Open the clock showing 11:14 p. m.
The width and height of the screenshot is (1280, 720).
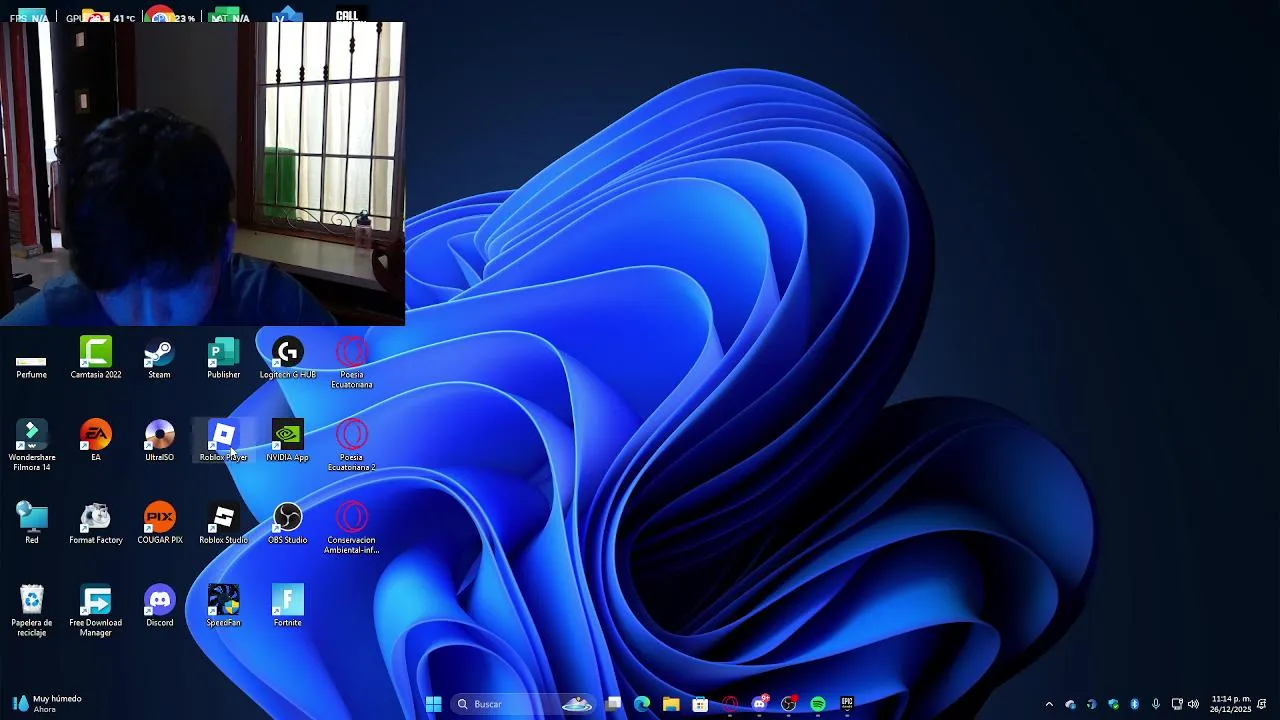pos(1230,704)
